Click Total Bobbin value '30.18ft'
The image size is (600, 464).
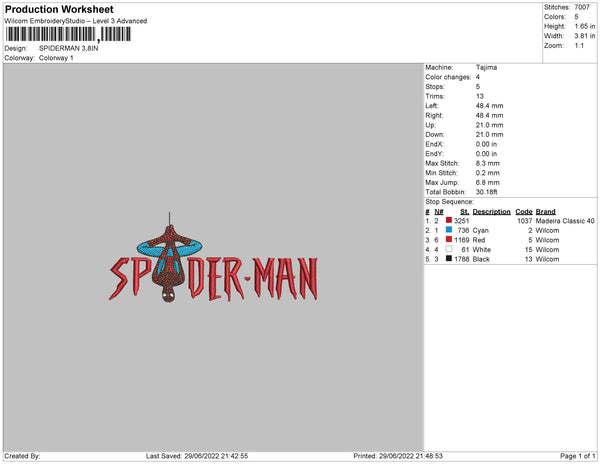(486, 192)
